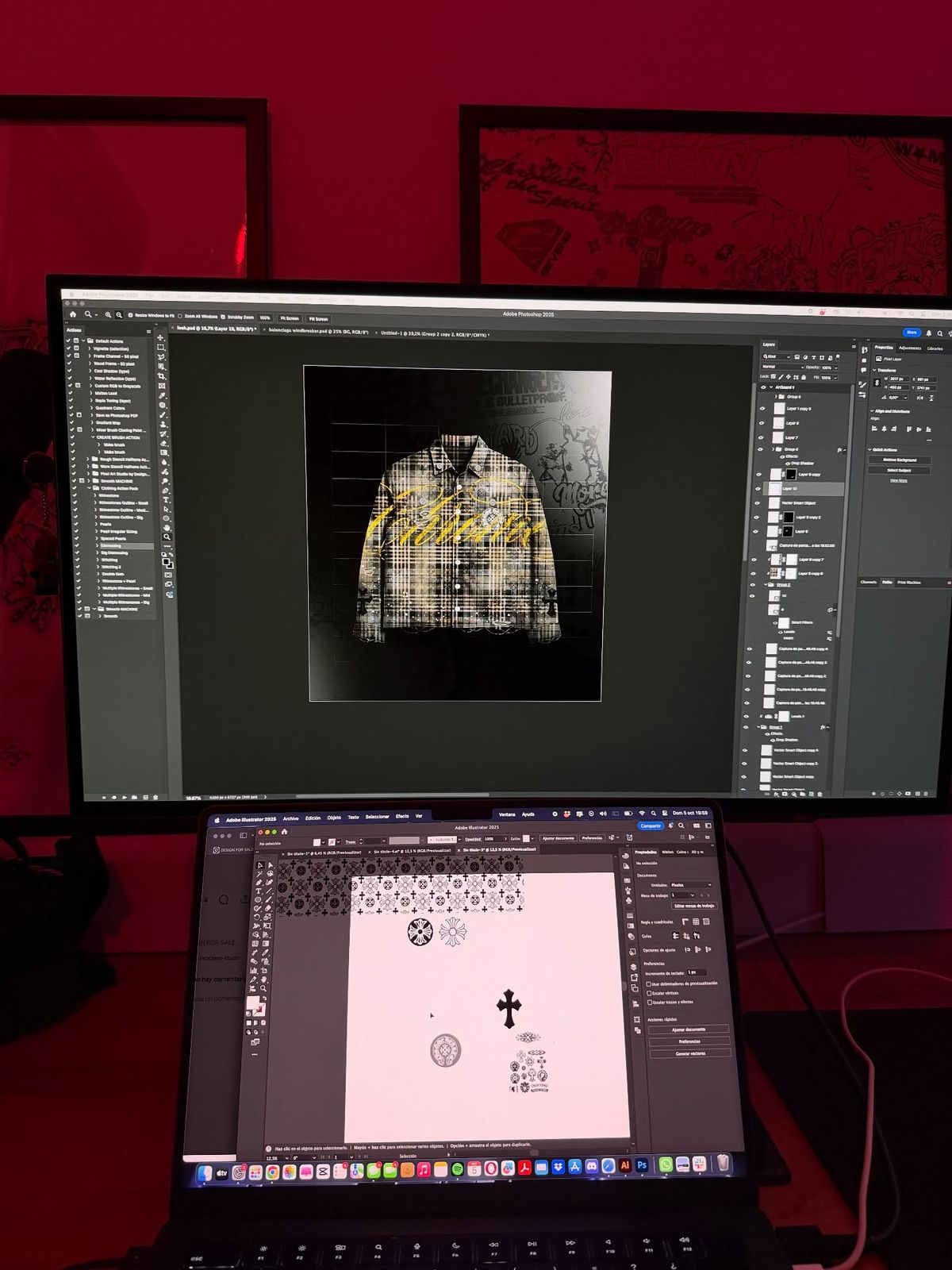The image size is (952, 1270).
Task: Open Illustrator Efecto menu
Action: [402, 816]
